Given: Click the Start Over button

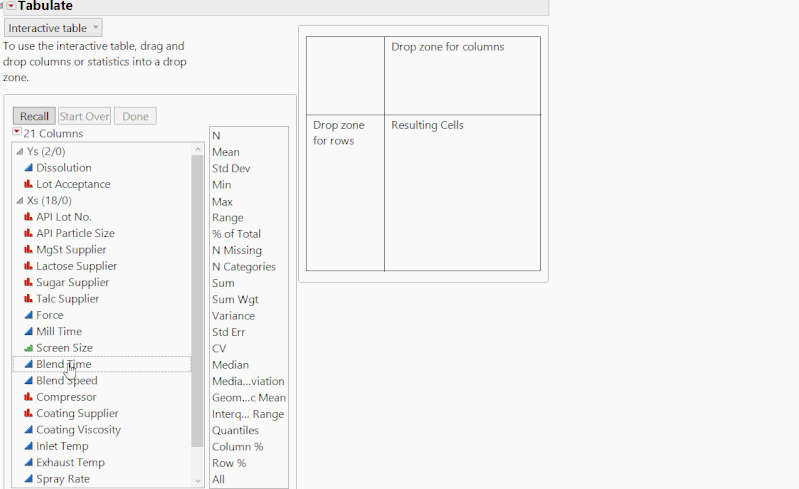Looking at the screenshot, I should 84,116.
